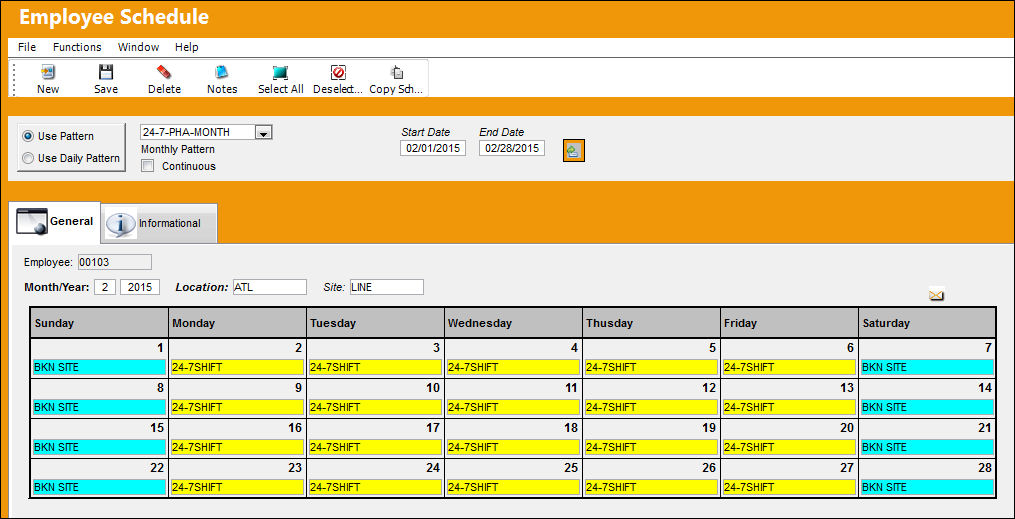Open the Window menu
1015x519 pixels.
pyautogui.click(x=139, y=47)
